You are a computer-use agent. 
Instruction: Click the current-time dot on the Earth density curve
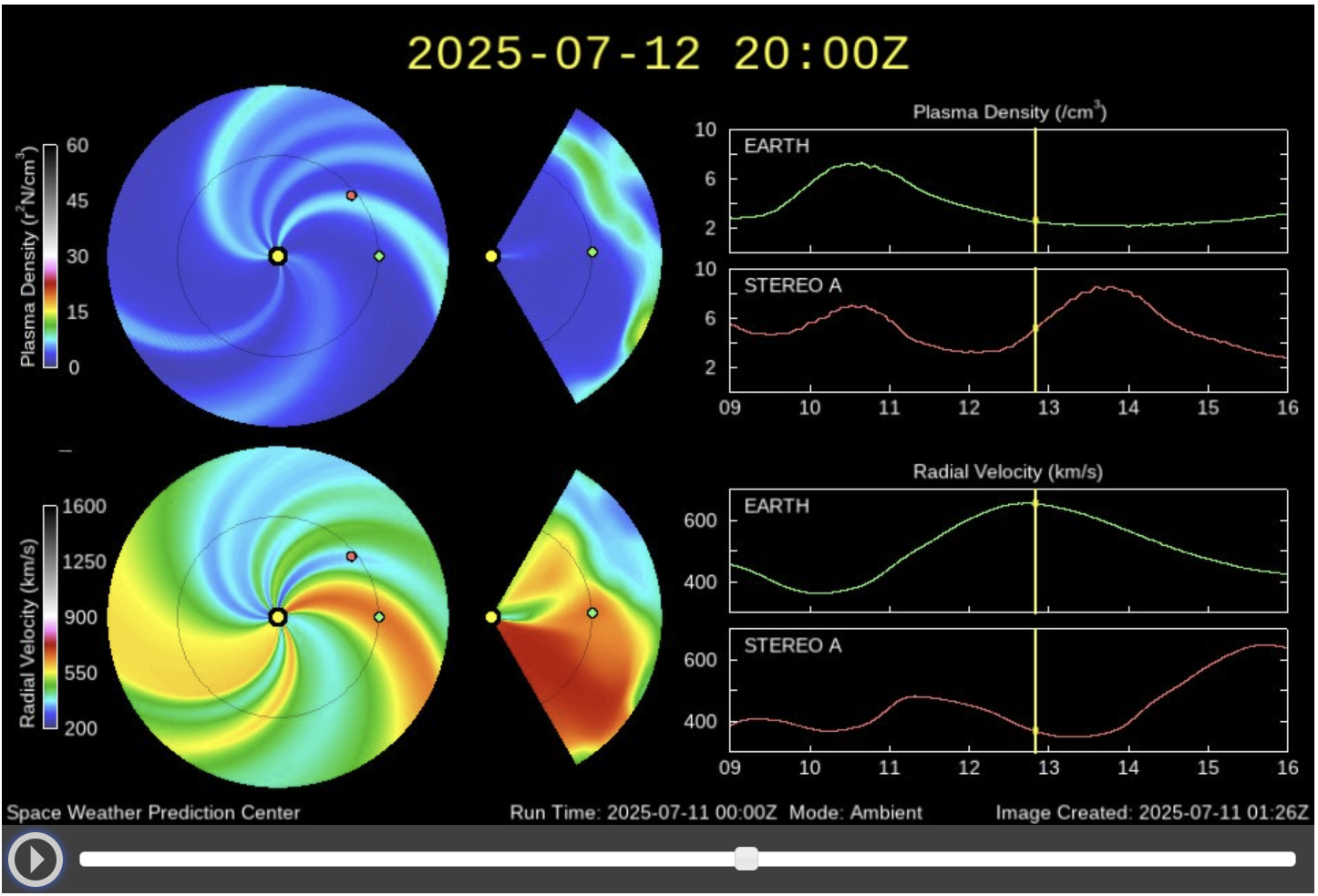click(x=1035, y=221)
